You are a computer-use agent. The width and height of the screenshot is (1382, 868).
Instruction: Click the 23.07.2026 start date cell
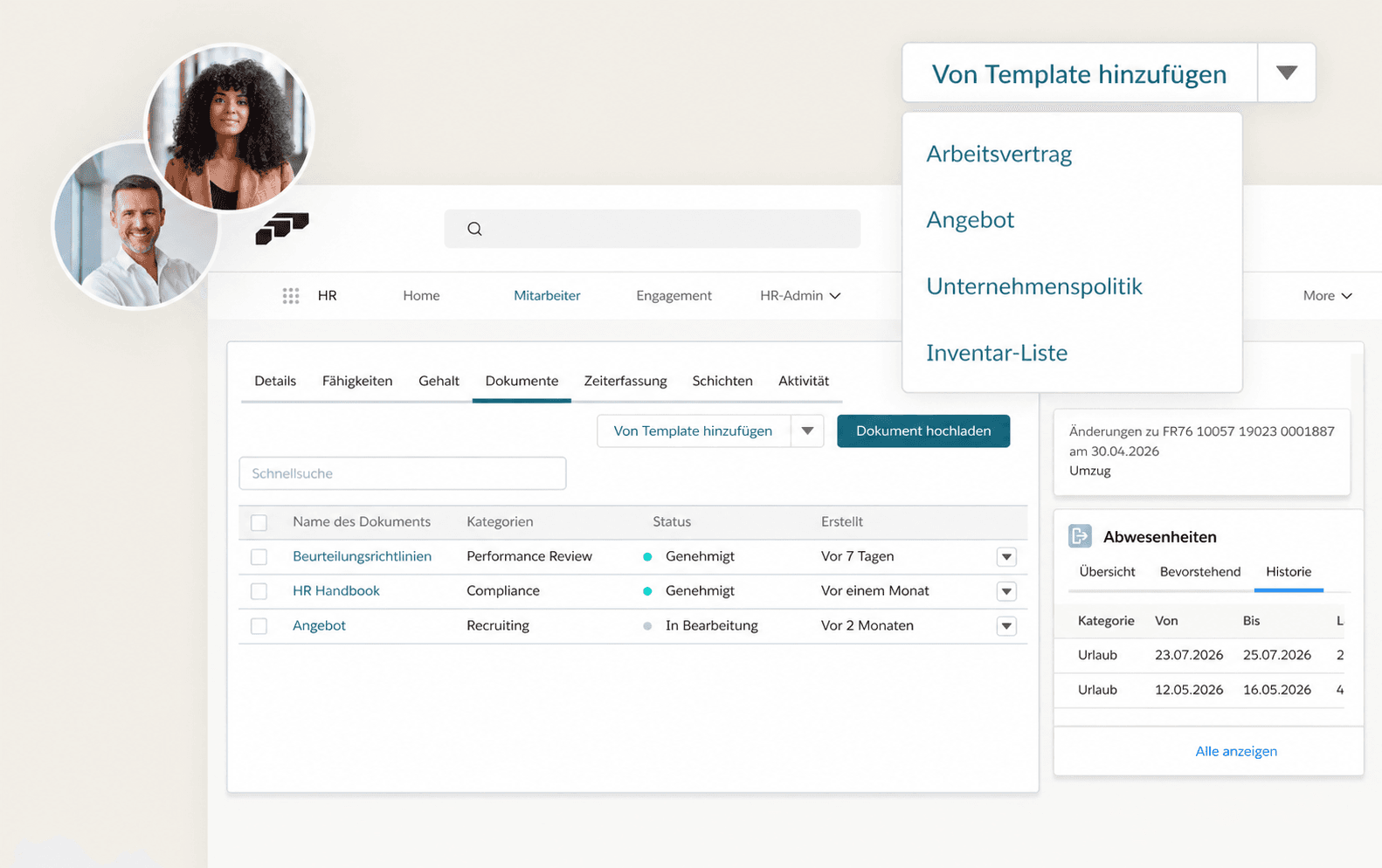coord(1189,655)
